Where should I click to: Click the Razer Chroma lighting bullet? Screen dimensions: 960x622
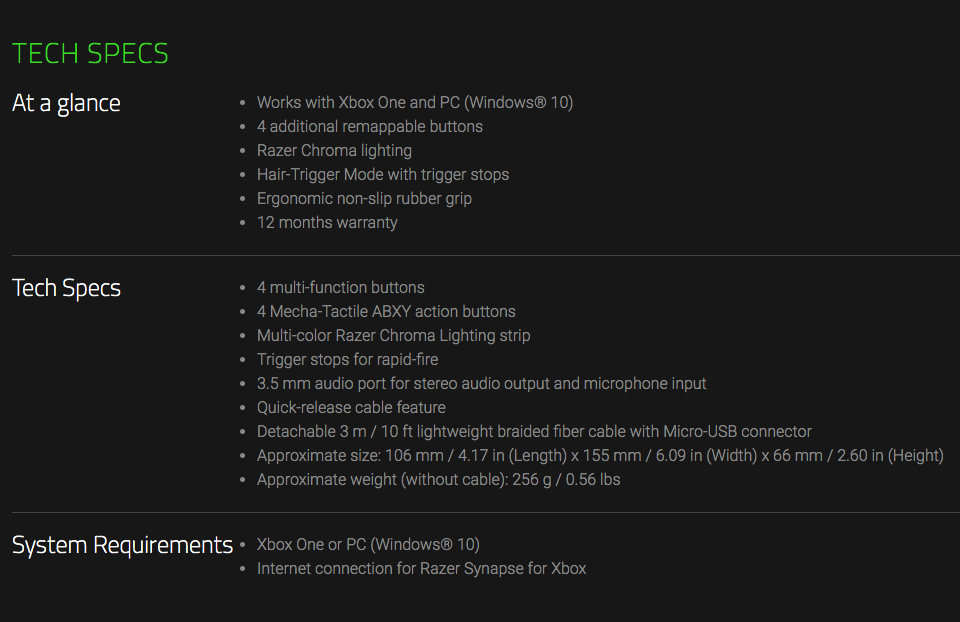(x=334, y=151)
